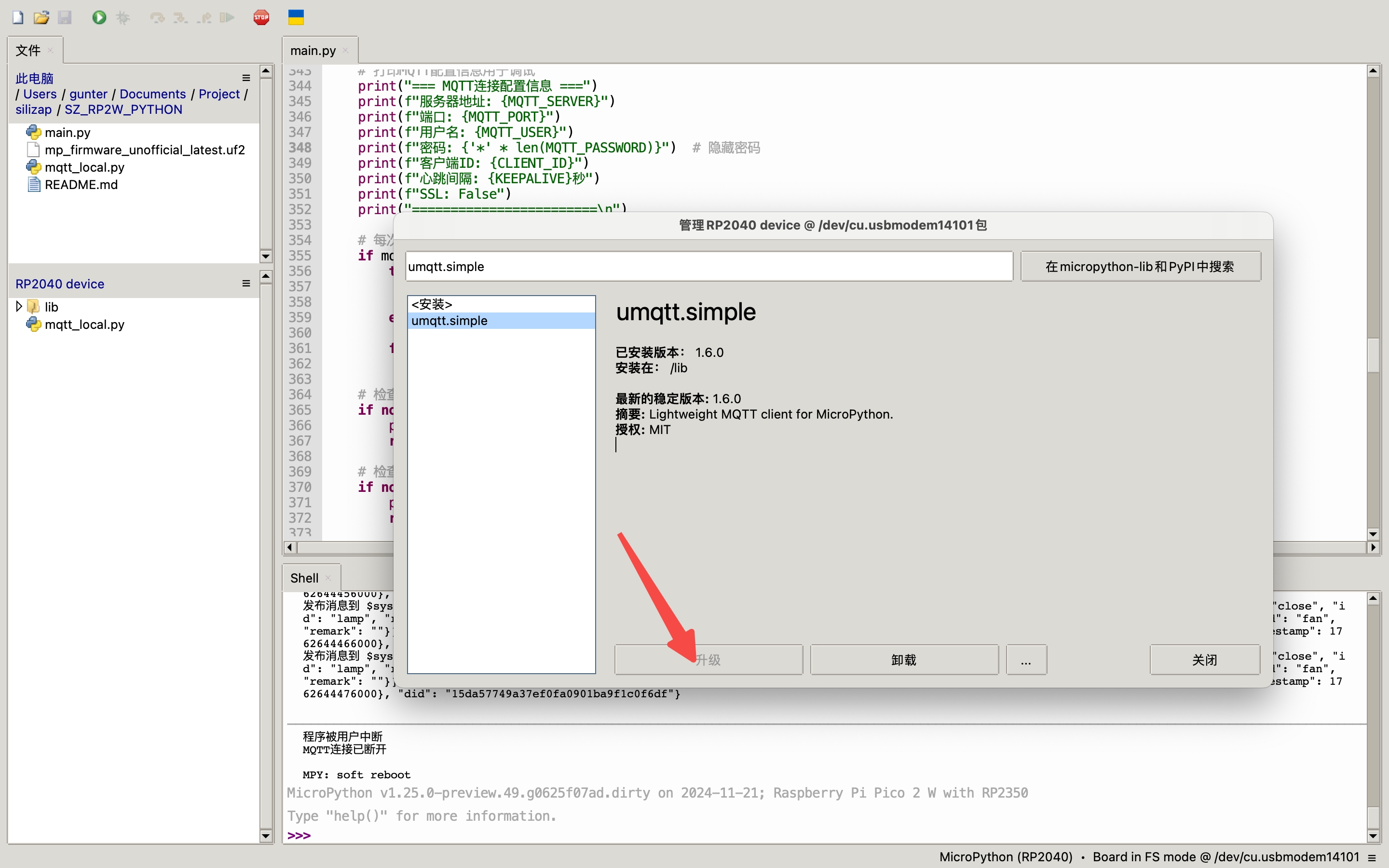
Task: Create a new file in Thonny
Action: (17, 17)
